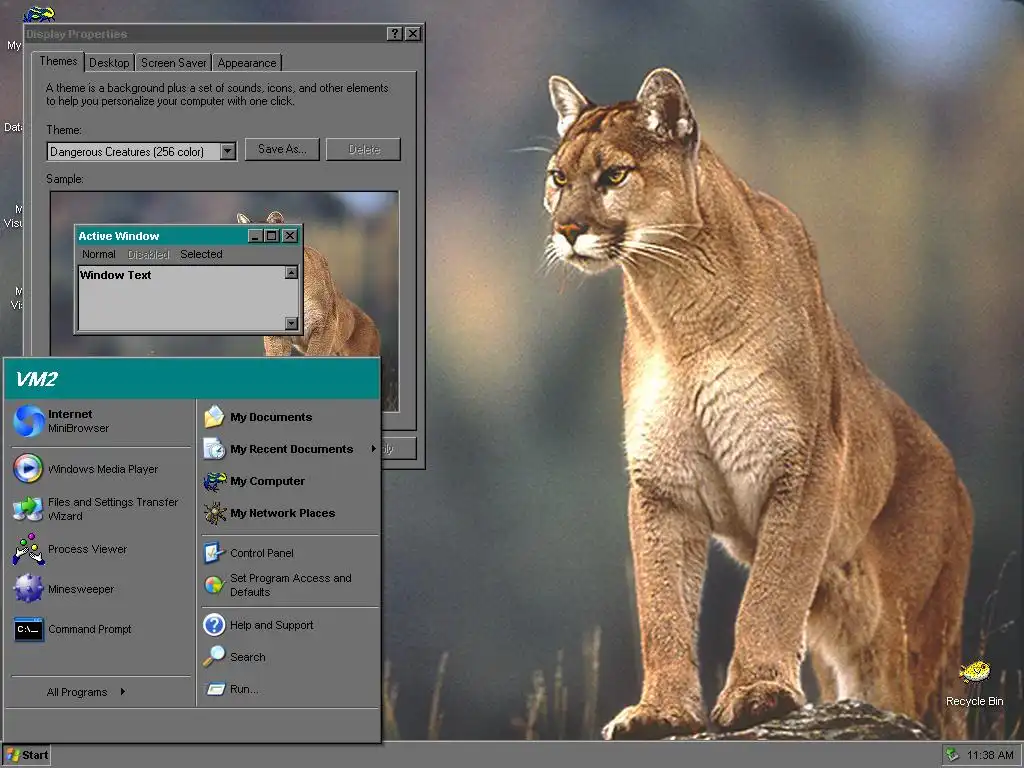Click the Save As... button

282,149
